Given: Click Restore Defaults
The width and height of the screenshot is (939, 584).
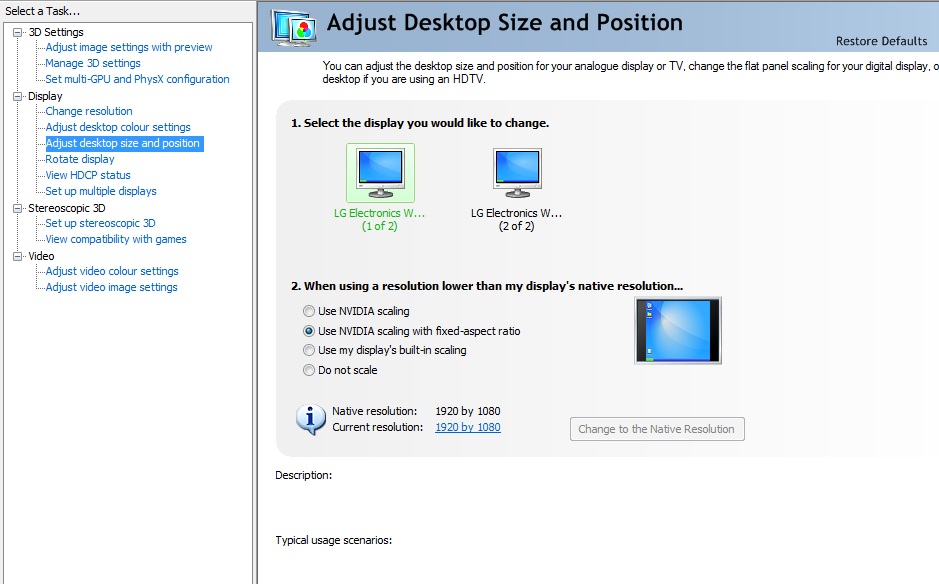Looking at the screenshot, I should (882, 41).
